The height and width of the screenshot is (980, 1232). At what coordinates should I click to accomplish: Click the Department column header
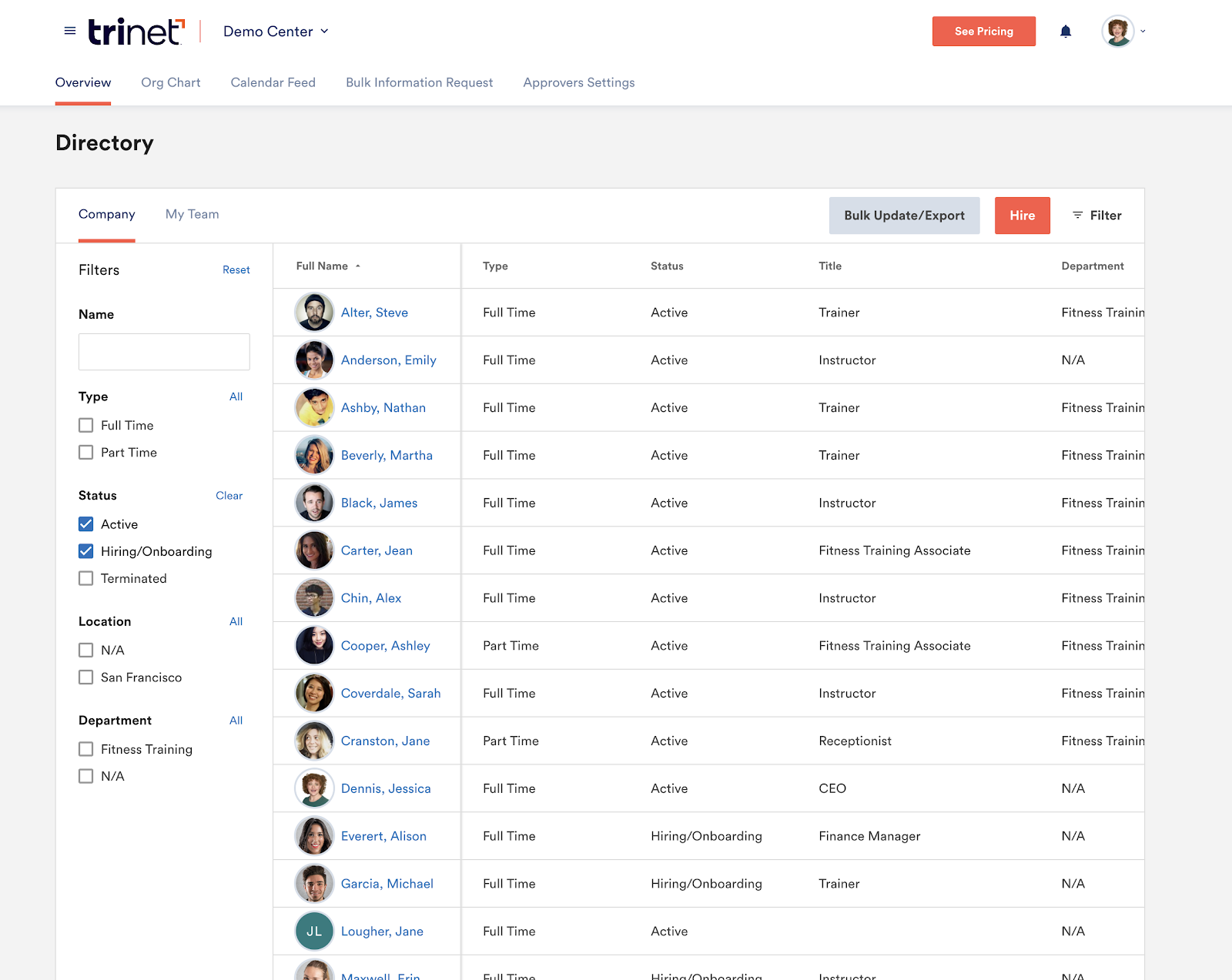1093,266
